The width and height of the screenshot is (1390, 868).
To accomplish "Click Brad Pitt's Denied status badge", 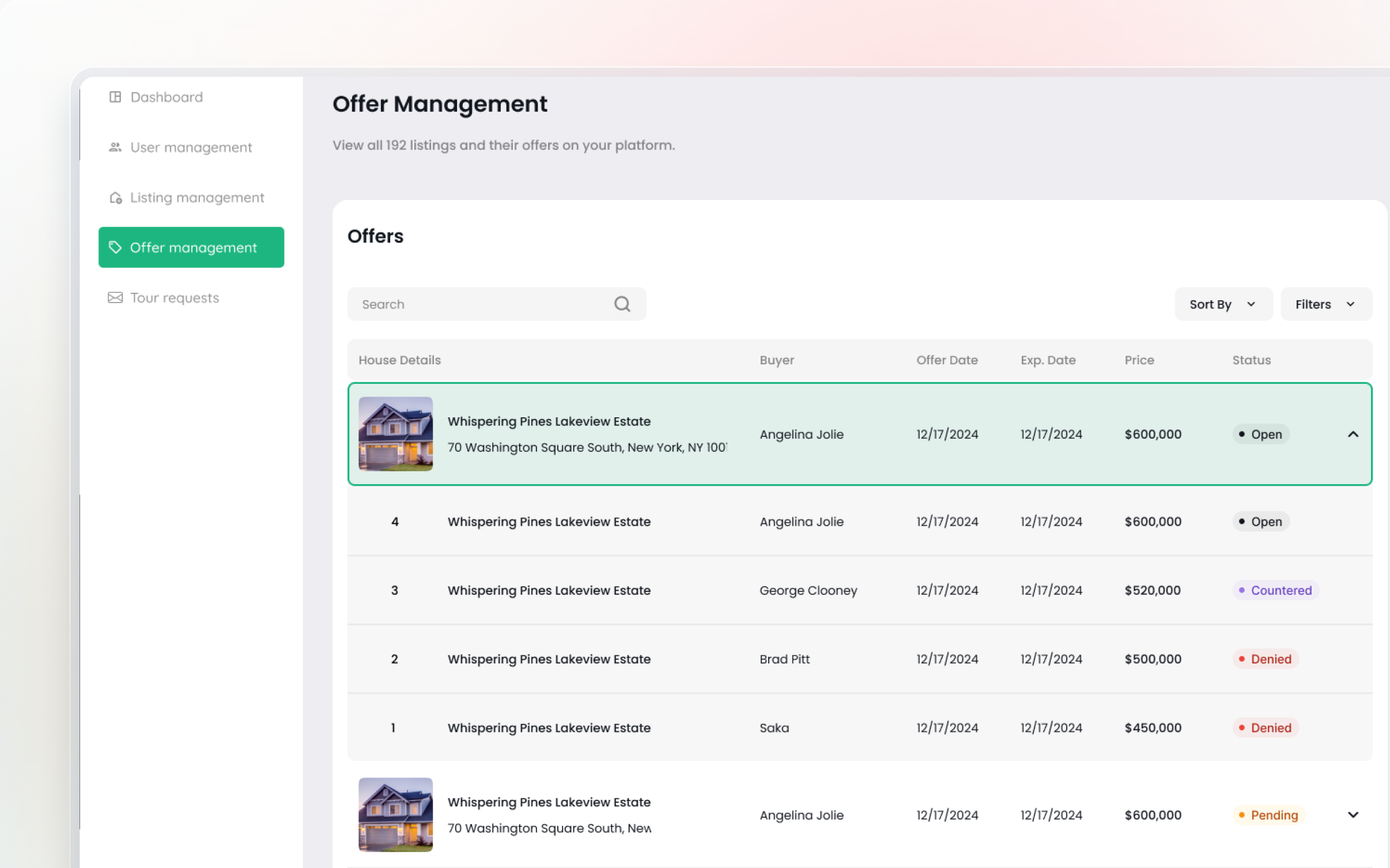I will pos(1265,658).
